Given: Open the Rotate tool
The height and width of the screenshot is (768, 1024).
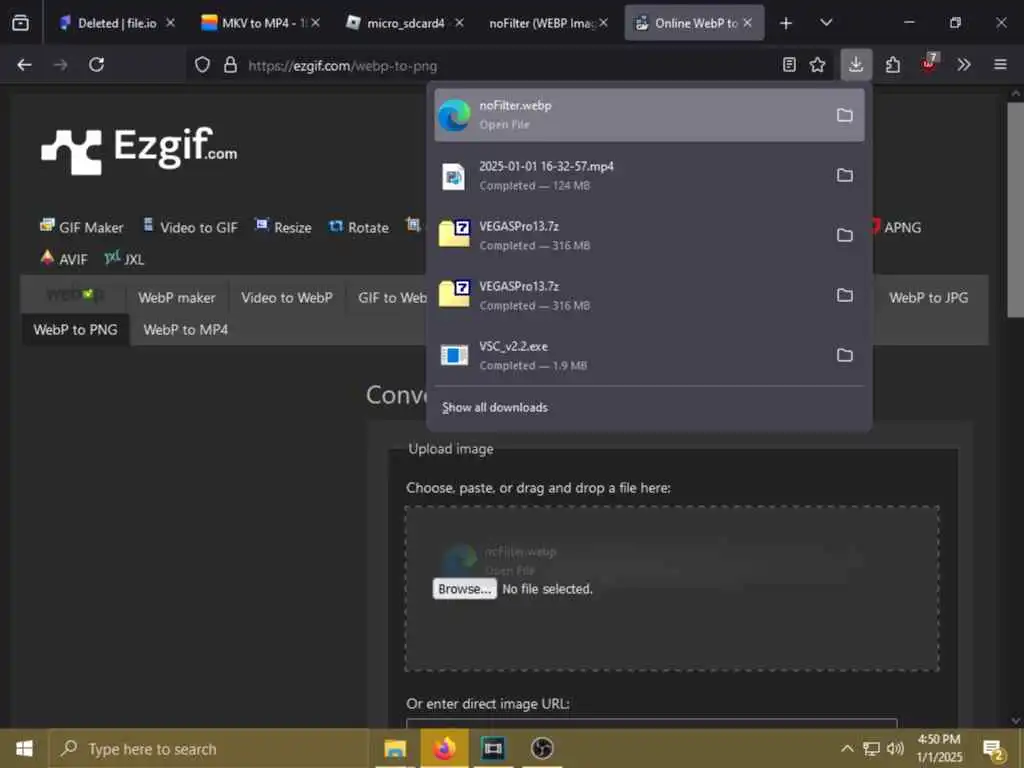Looking at the screenshot, I should pyautogui.click(x=359, y=227).
